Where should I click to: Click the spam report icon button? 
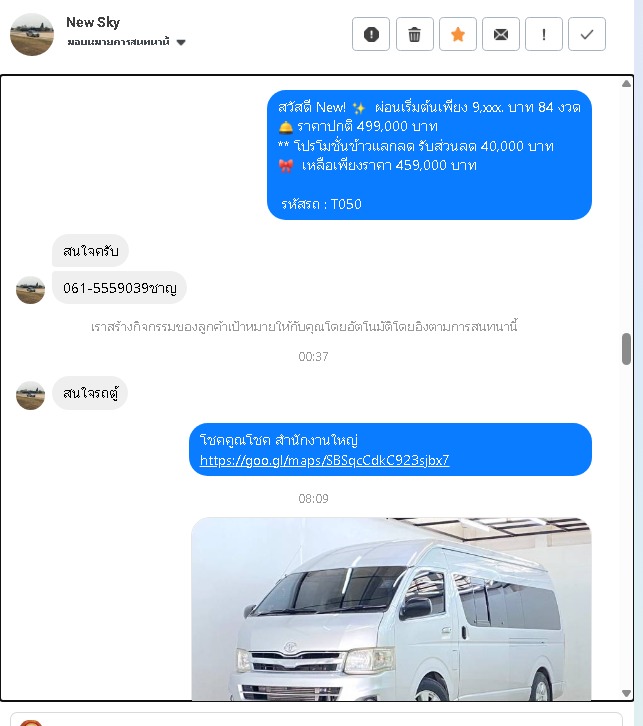[371, 34]
